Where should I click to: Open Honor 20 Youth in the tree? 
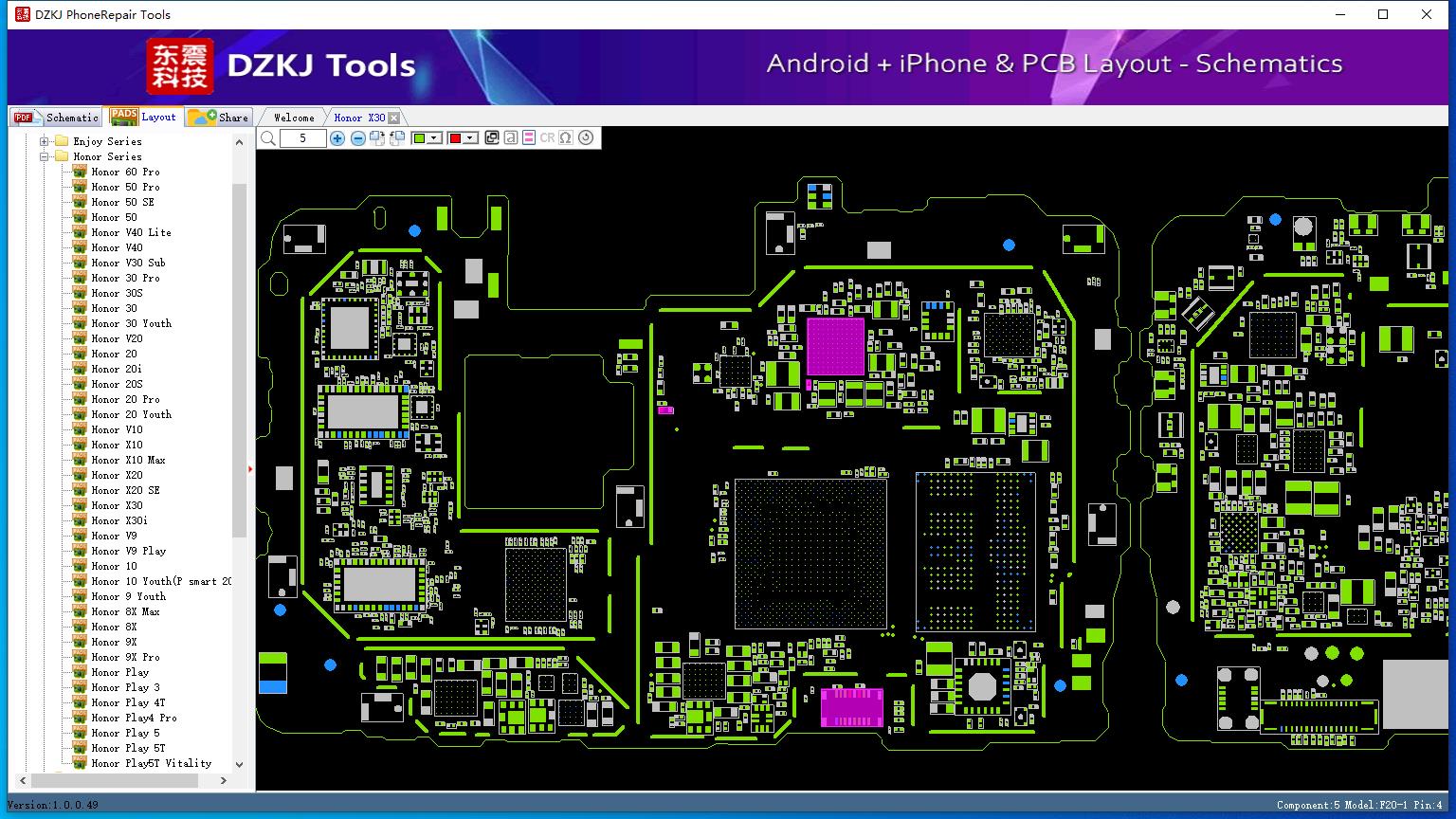coord(131,414)
